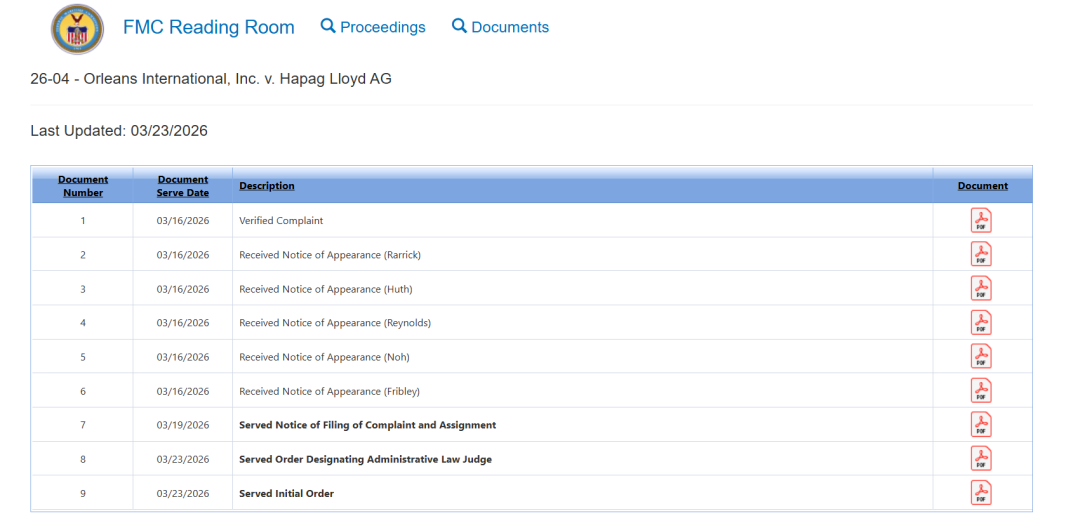Open PDF for Notice of Appearance (Reynolds)

tap(981, 323)
